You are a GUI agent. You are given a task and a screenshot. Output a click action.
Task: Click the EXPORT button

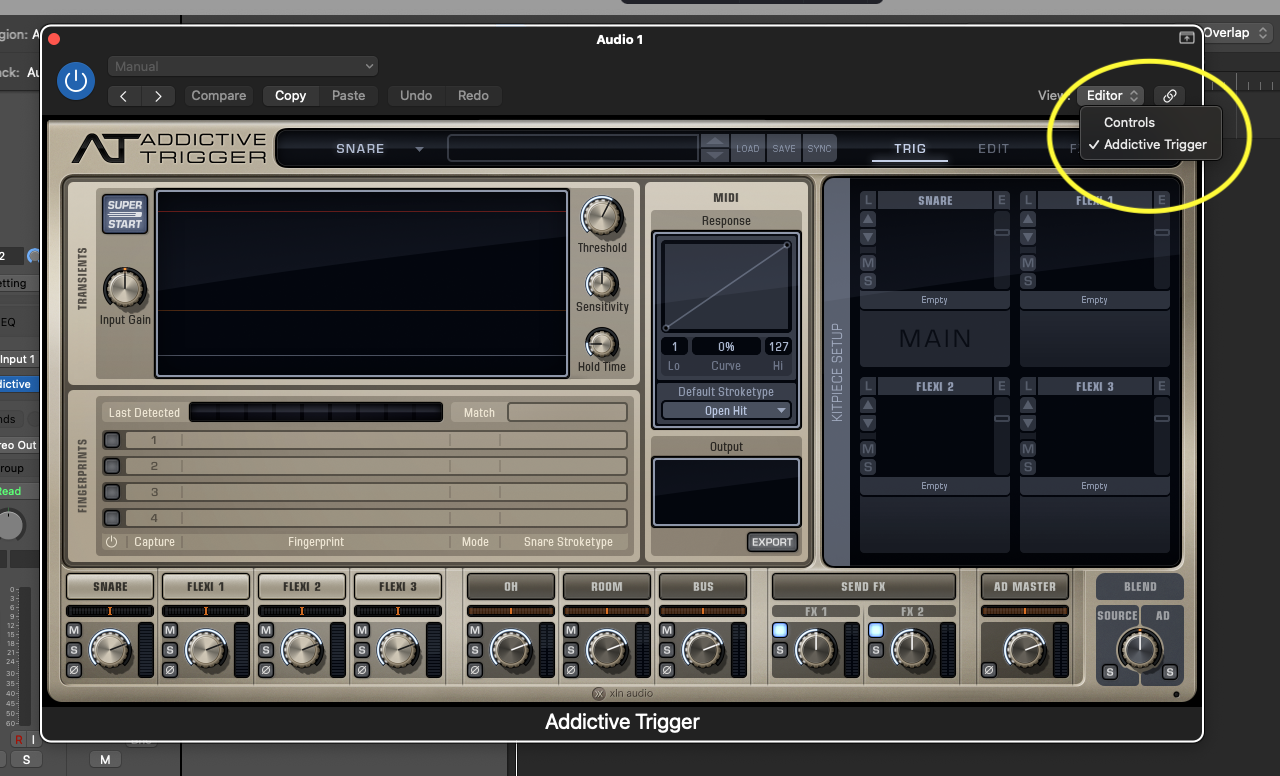tap(772, 541)
